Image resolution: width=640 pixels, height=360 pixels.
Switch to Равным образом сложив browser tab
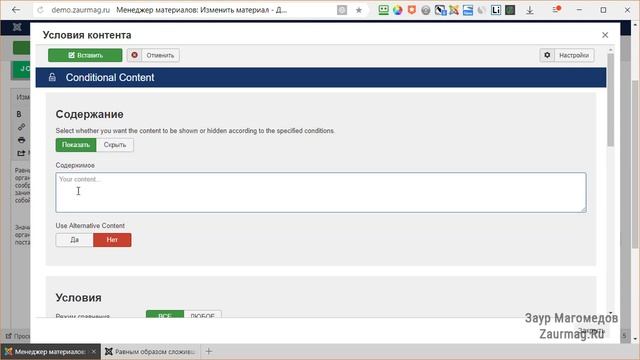pyautogui.click(x=150, y=351)
